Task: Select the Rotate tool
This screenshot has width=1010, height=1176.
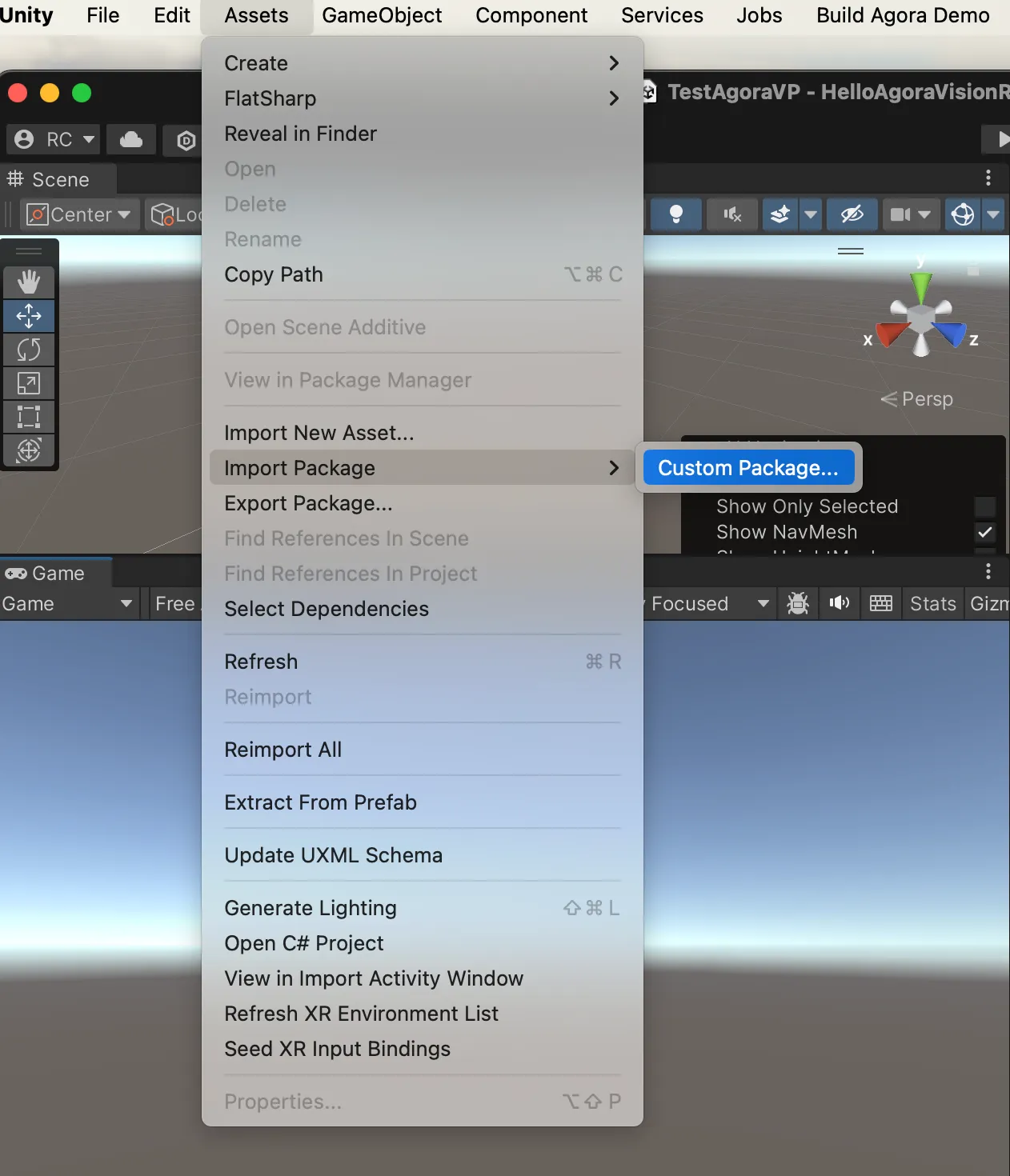Action: click(29, 350)
